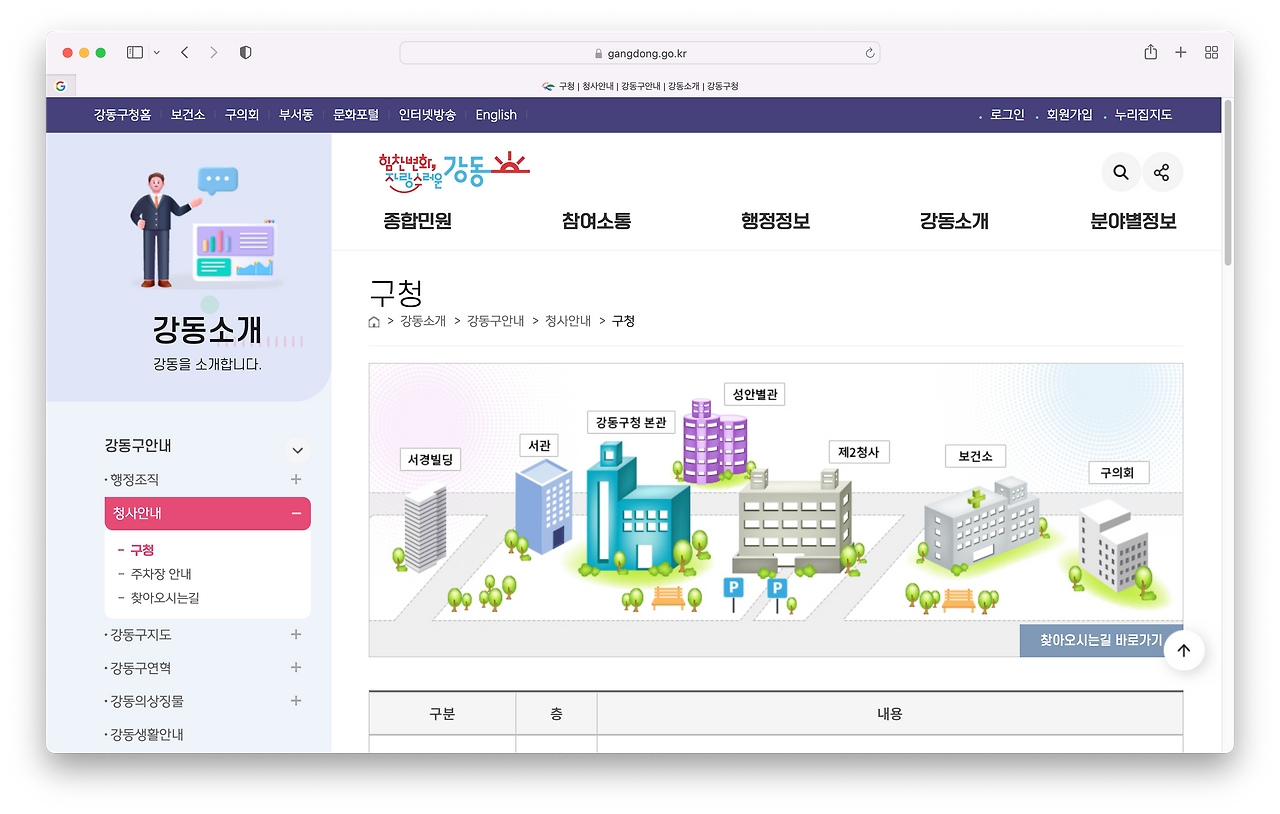Click the scroll-to-top arrow button
The width and height of the screenshot is (1280, 814).
click(x=1184, y=650)
